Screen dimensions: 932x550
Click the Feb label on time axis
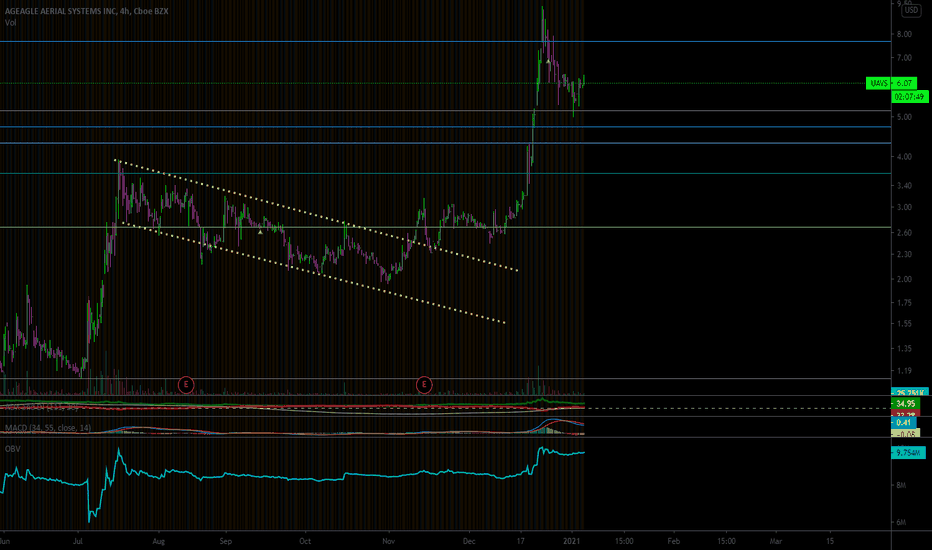673,541
